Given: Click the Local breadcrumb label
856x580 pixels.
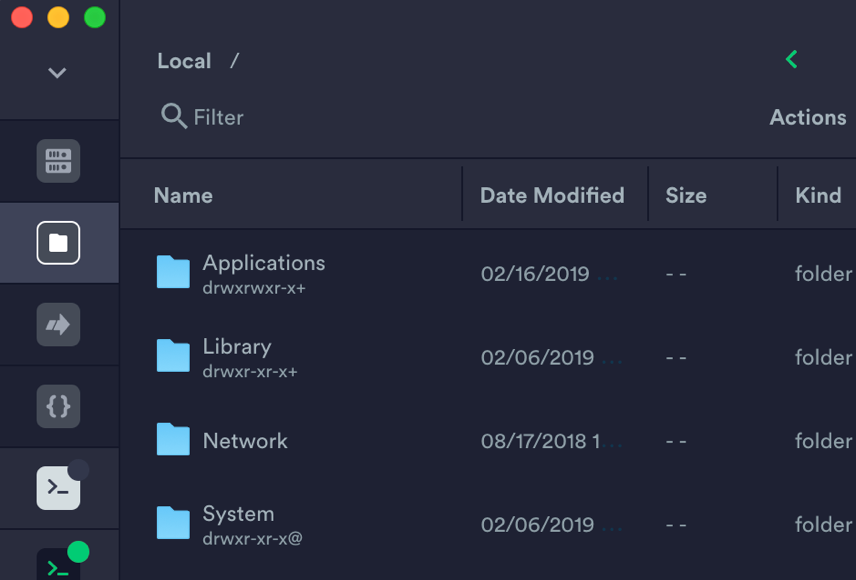Looking at the screenshot, I should tap(184, 60).
